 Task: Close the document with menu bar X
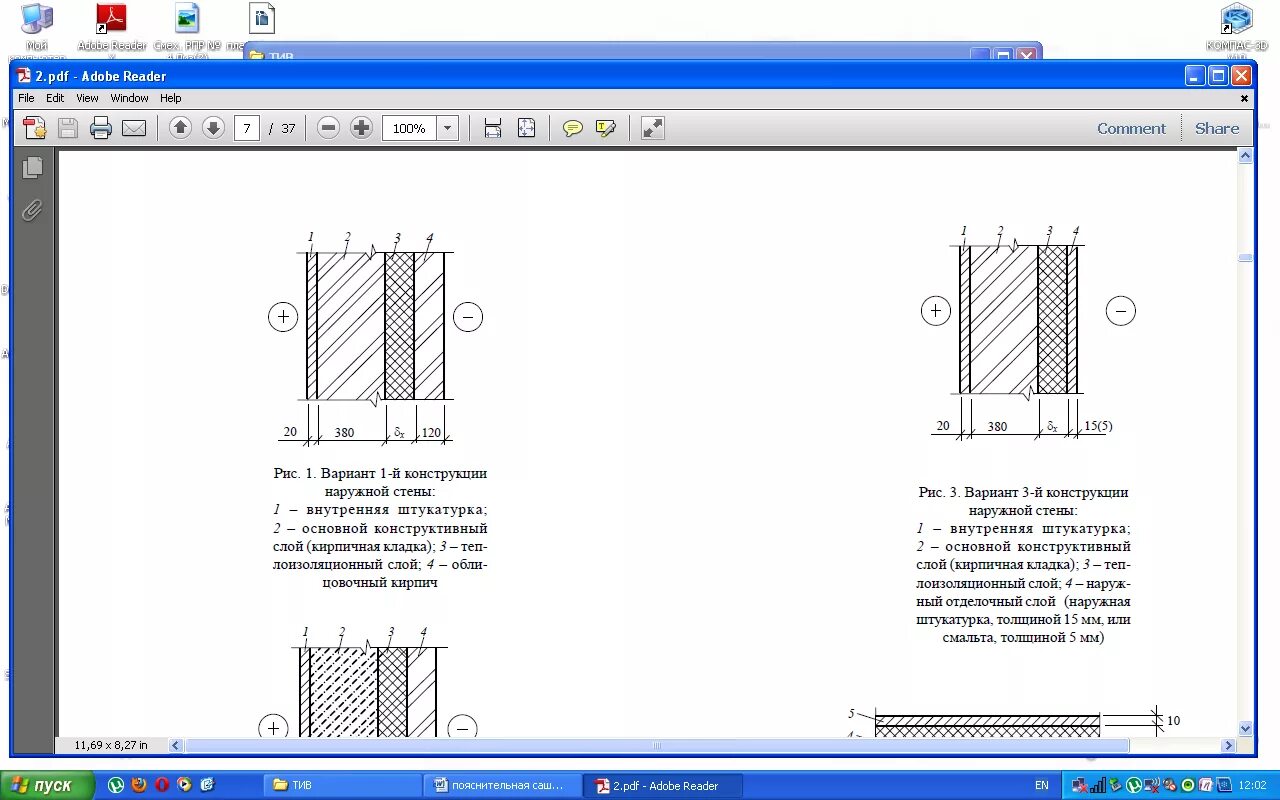point(1244,98)
